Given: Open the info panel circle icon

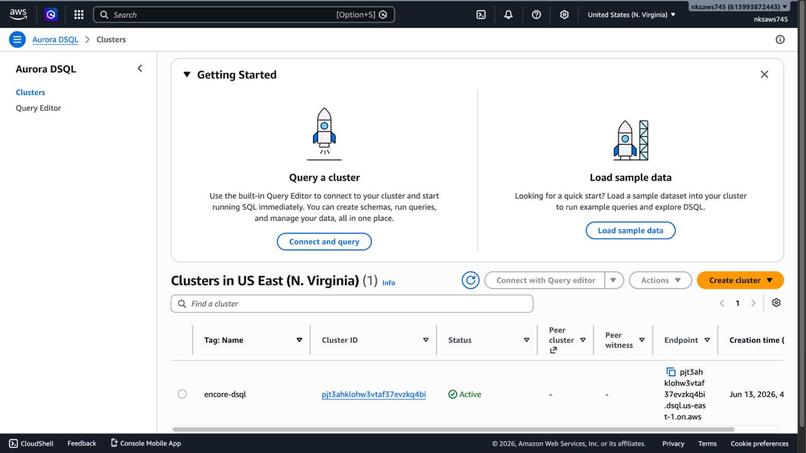Looking at the screenshot, I should pyautogui.click(x=780, y=40).
